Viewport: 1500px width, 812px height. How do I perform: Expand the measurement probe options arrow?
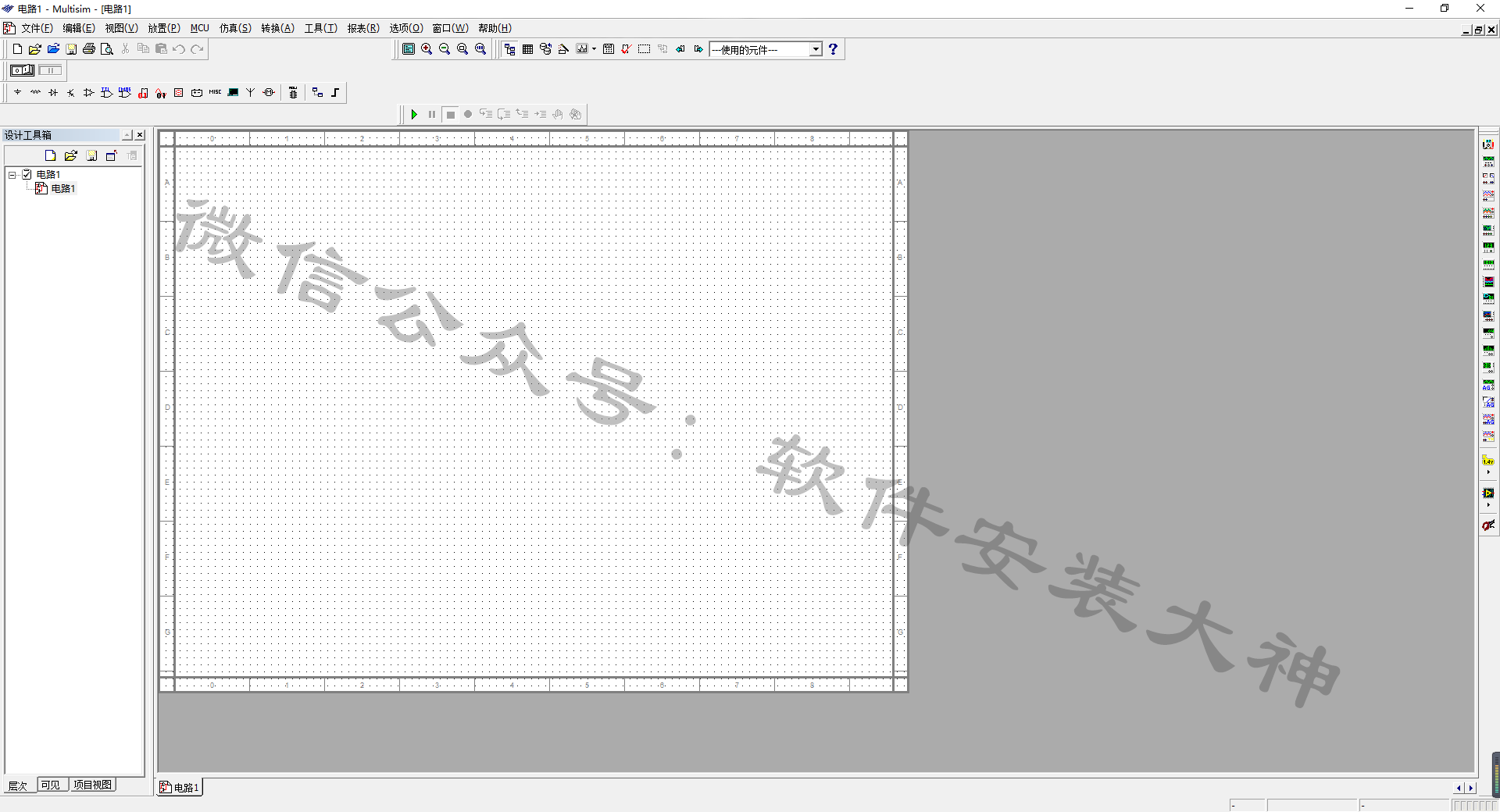[x=1488, y=472]
